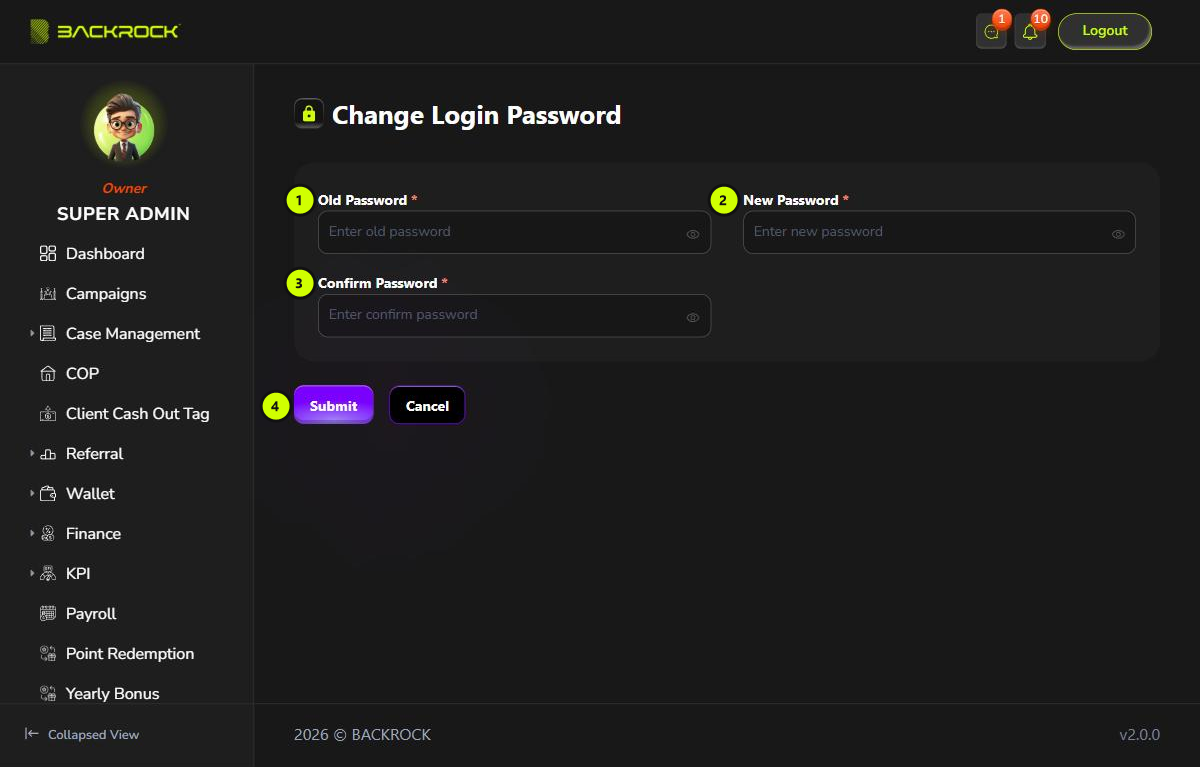Click the COP building icon
Image resolution: width=1200 pixels, height=767 pixels.
coord(48,374)
